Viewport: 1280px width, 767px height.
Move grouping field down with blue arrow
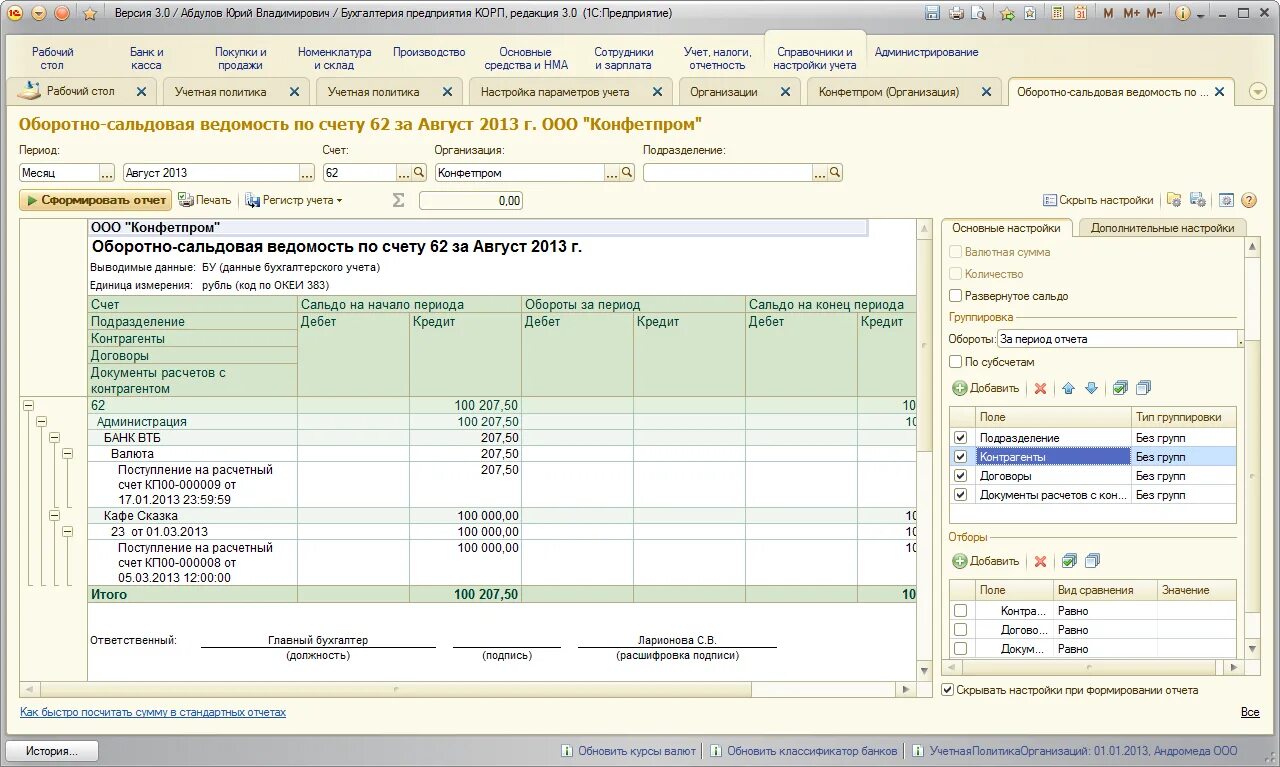pyautogui.click(x=1091, y=388)
